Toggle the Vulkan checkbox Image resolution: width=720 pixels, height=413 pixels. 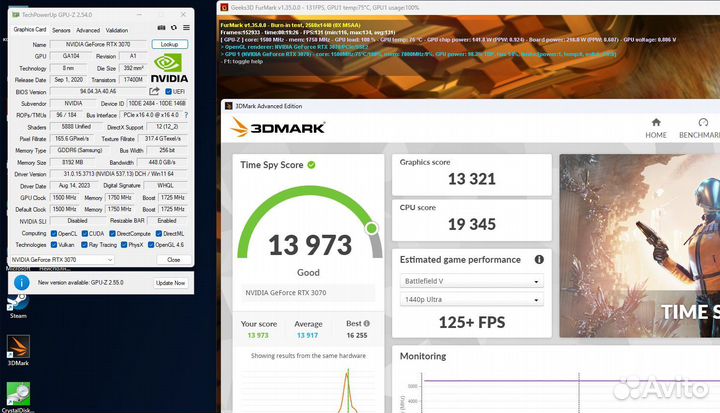(54, 245)
